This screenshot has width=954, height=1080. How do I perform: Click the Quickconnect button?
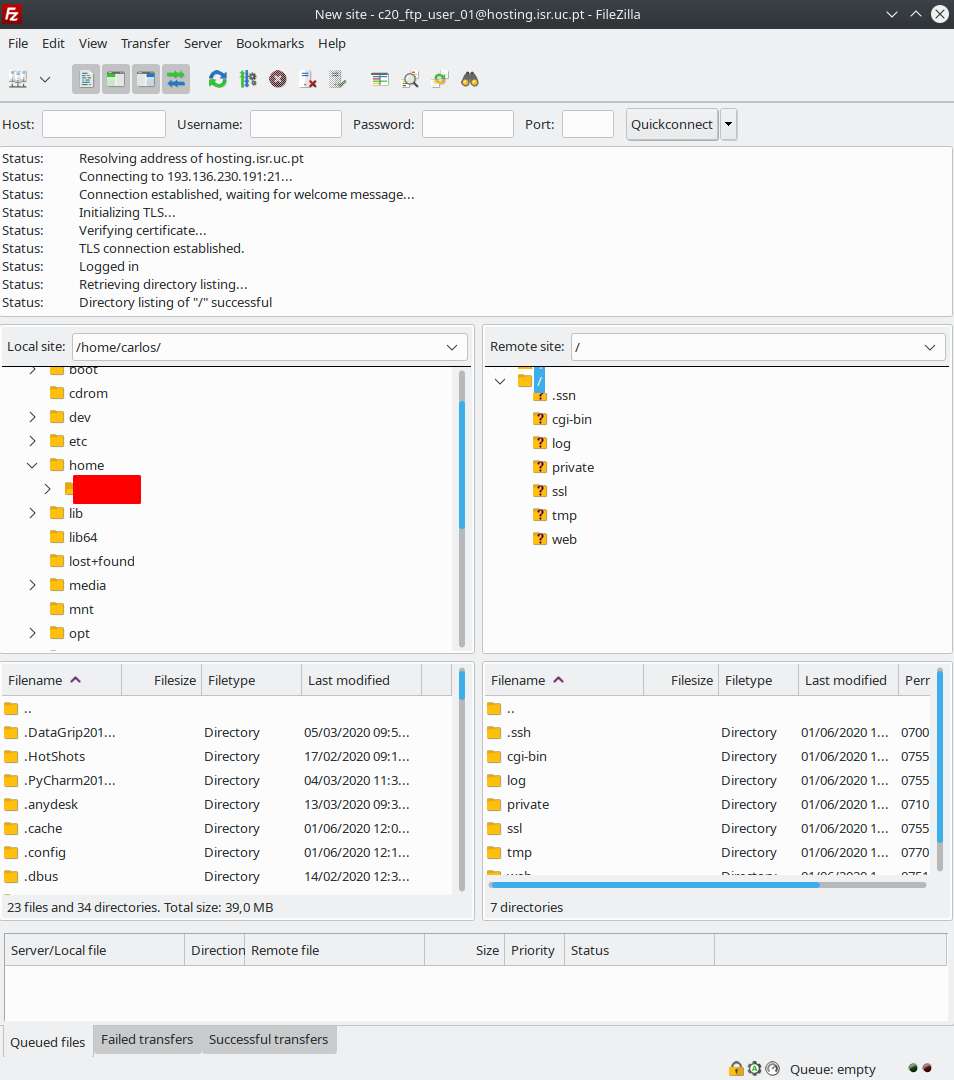[x=672, y=125]
